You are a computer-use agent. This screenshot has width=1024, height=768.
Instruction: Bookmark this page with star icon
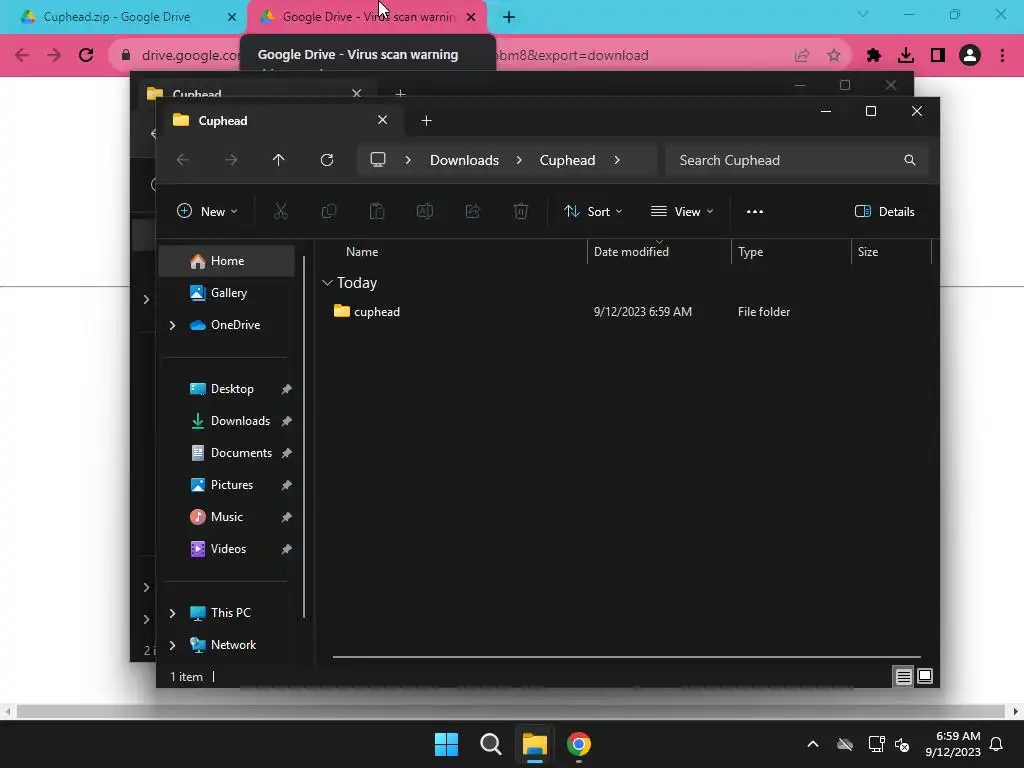tap(833, 56)
